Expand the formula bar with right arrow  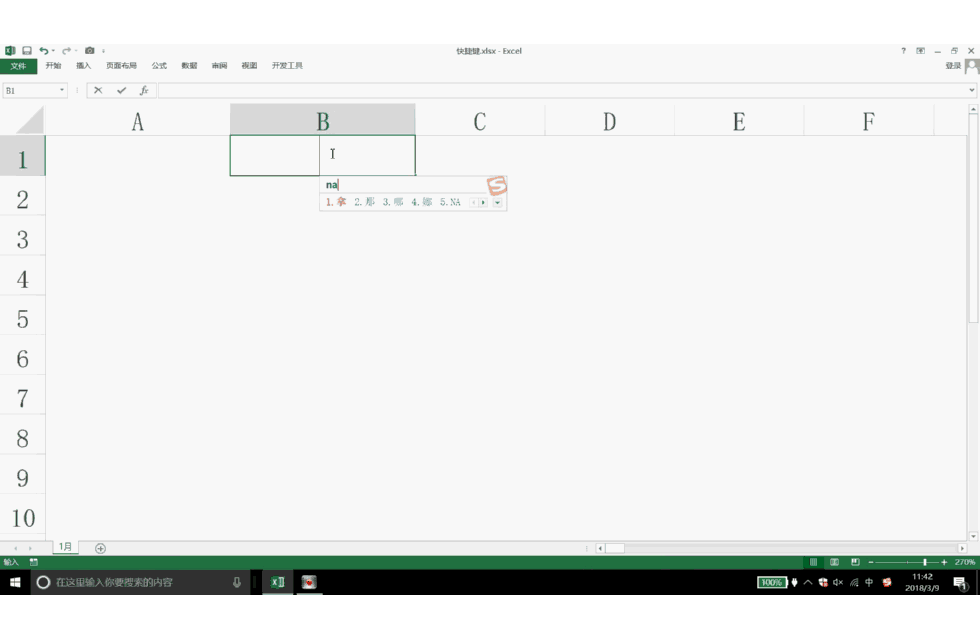[x=972, y=90]
